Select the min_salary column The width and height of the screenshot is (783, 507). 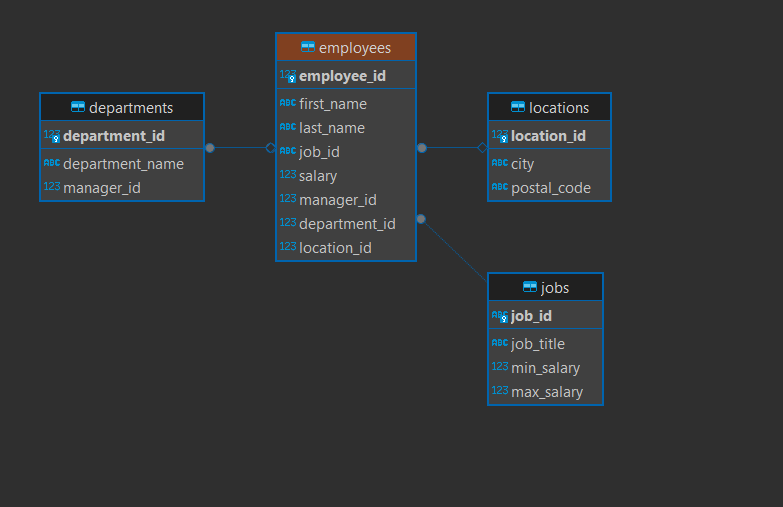pos(545,367)
